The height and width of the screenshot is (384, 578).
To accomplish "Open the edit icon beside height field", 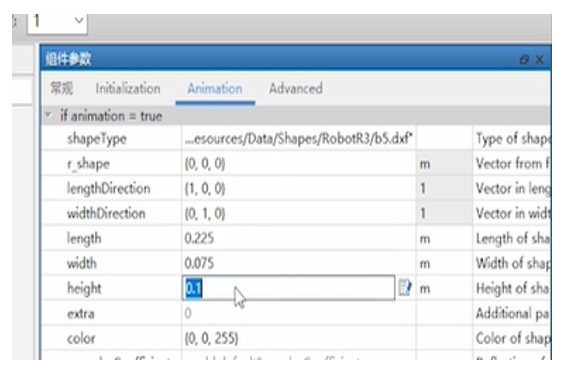I will point(405,287).
